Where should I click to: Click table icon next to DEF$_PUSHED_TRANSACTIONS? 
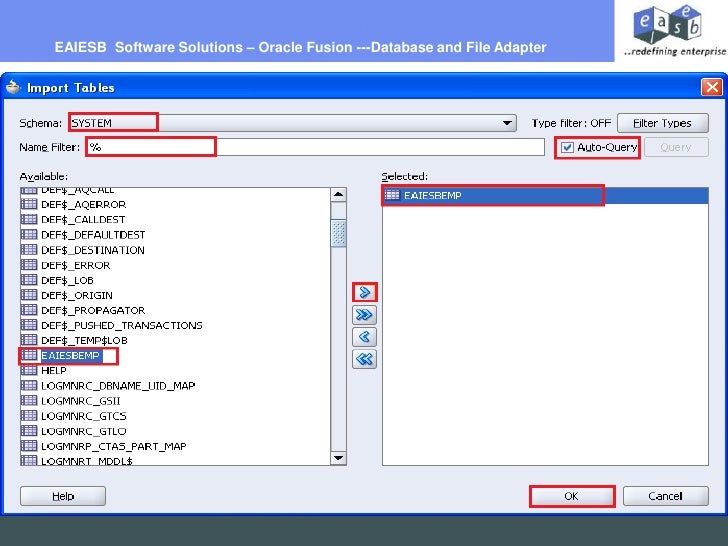(29, 325)
